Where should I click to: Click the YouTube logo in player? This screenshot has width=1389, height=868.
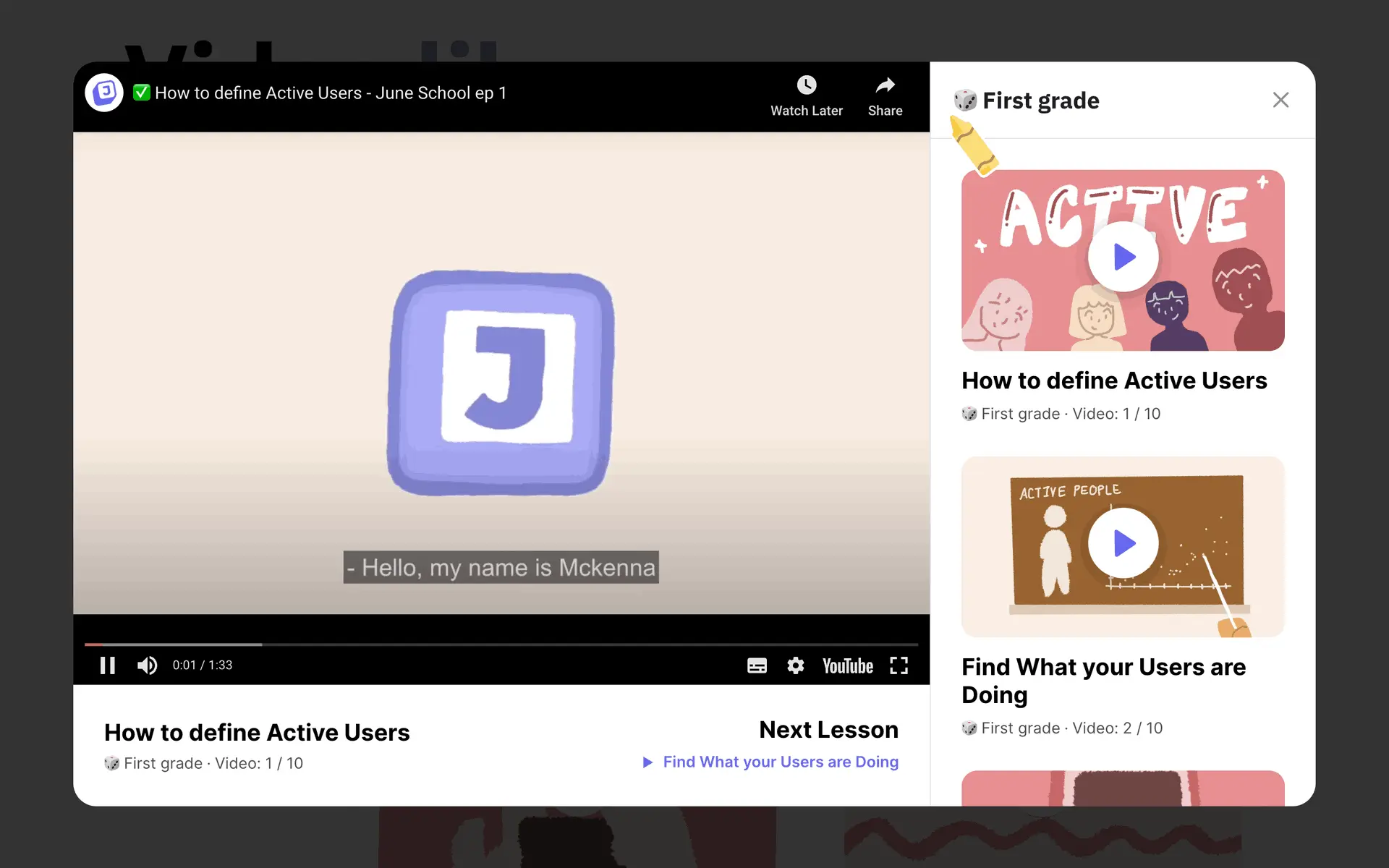coord(847,666)
